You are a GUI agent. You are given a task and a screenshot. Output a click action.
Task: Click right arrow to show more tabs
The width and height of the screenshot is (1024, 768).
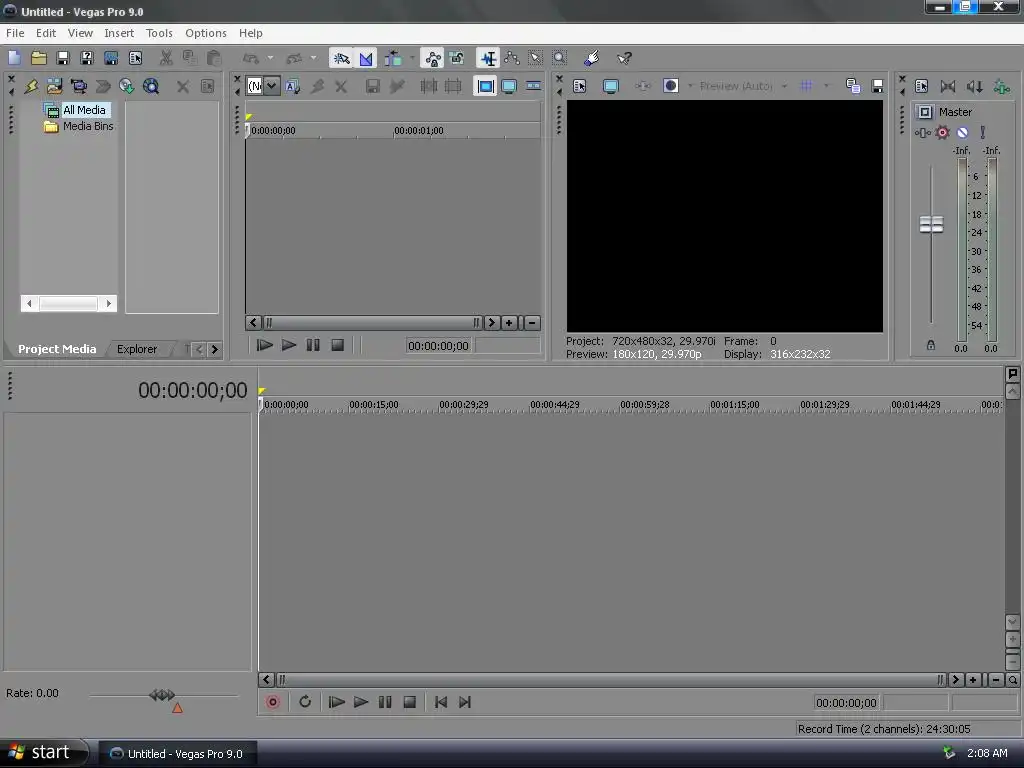pos(214,349)
